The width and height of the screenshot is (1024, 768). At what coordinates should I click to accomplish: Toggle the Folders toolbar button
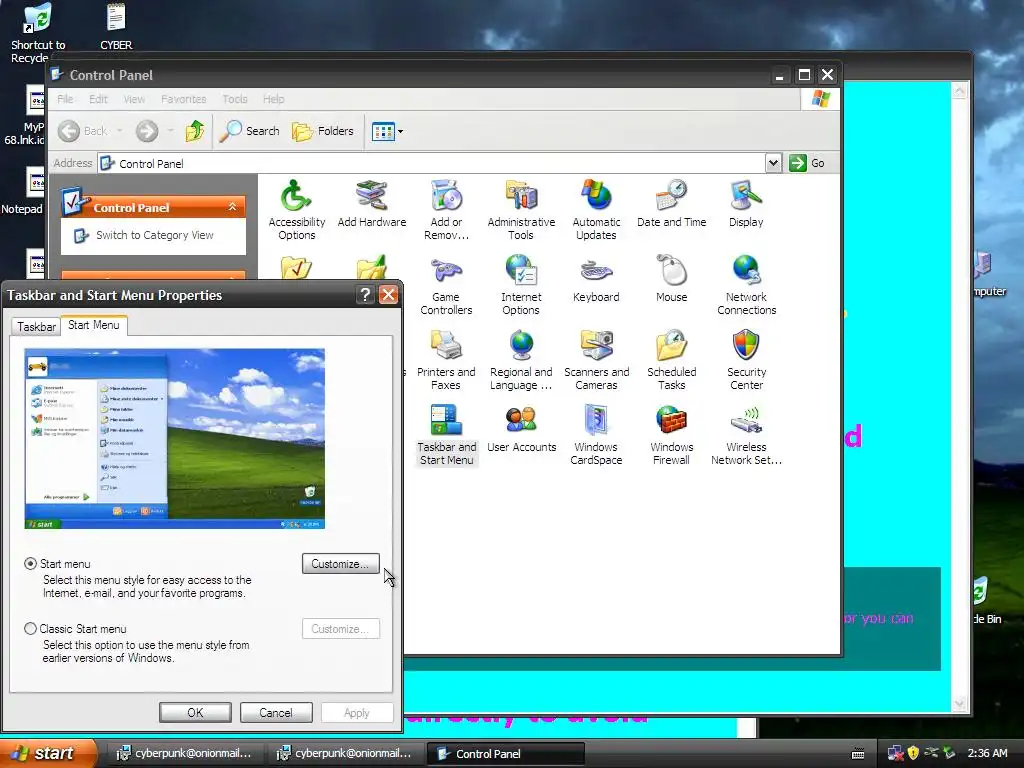coord(323,131)
